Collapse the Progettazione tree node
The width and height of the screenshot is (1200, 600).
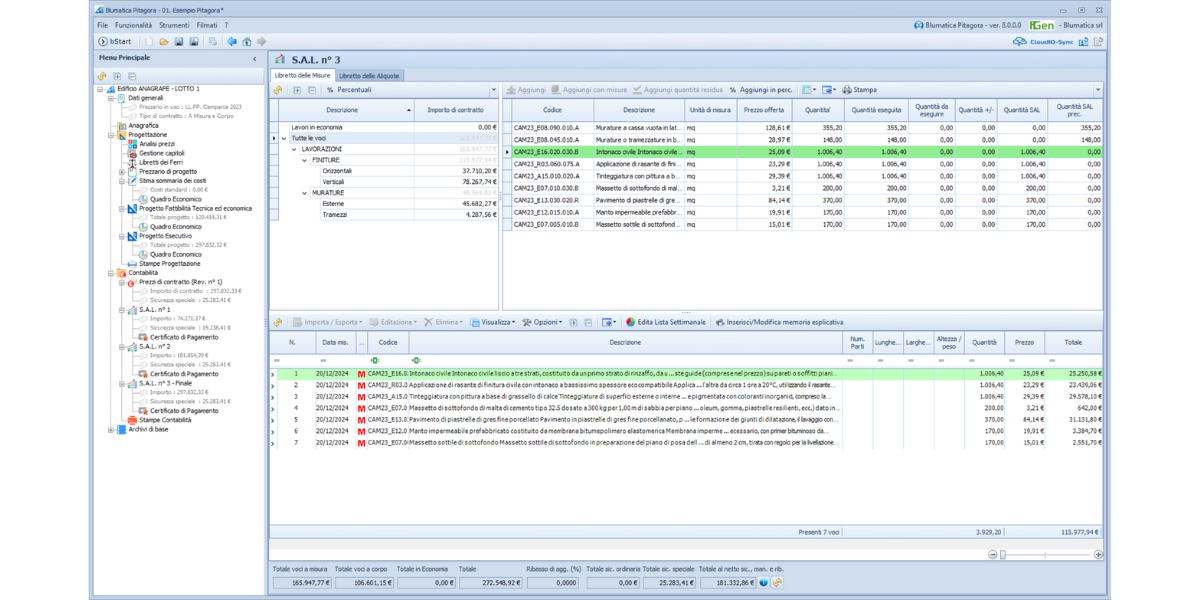pos(111,135)
